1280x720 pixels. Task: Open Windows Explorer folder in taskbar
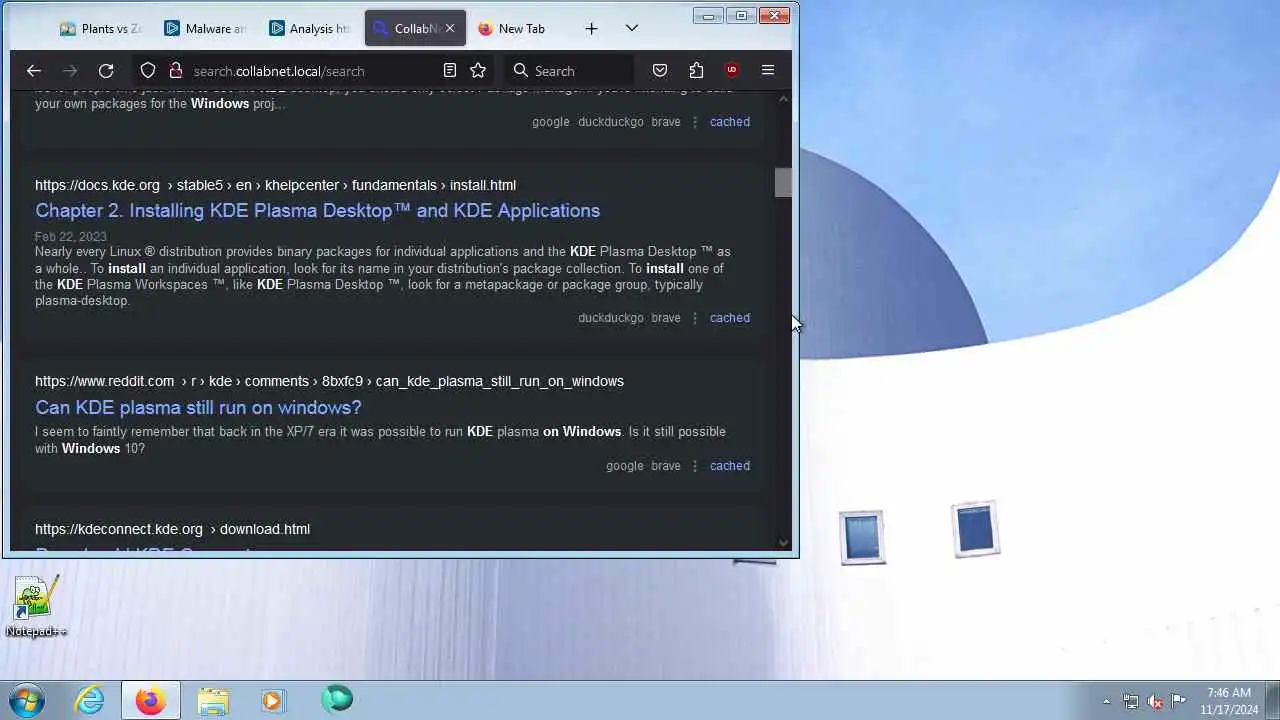pos(213,700)
